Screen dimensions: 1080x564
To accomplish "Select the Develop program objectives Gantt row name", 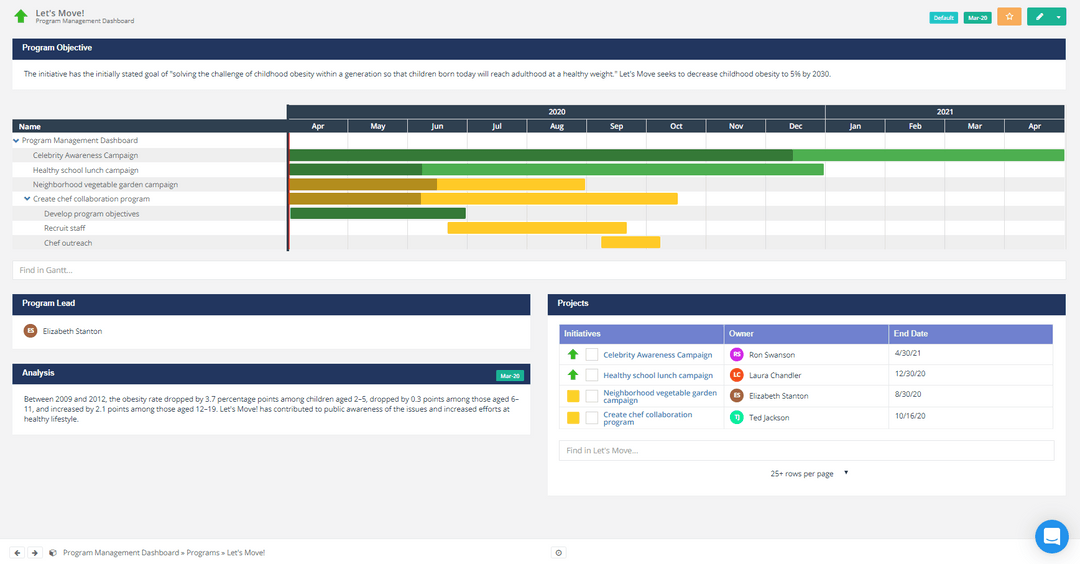I will point(92,214).
